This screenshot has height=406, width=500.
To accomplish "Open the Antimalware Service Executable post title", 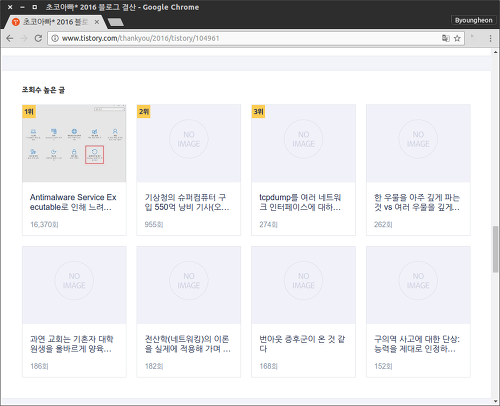I will [73, 202].
